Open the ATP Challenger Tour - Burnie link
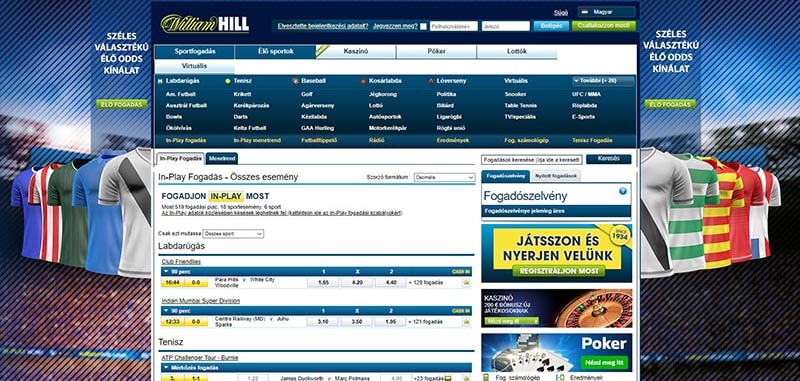 point(199,358)
